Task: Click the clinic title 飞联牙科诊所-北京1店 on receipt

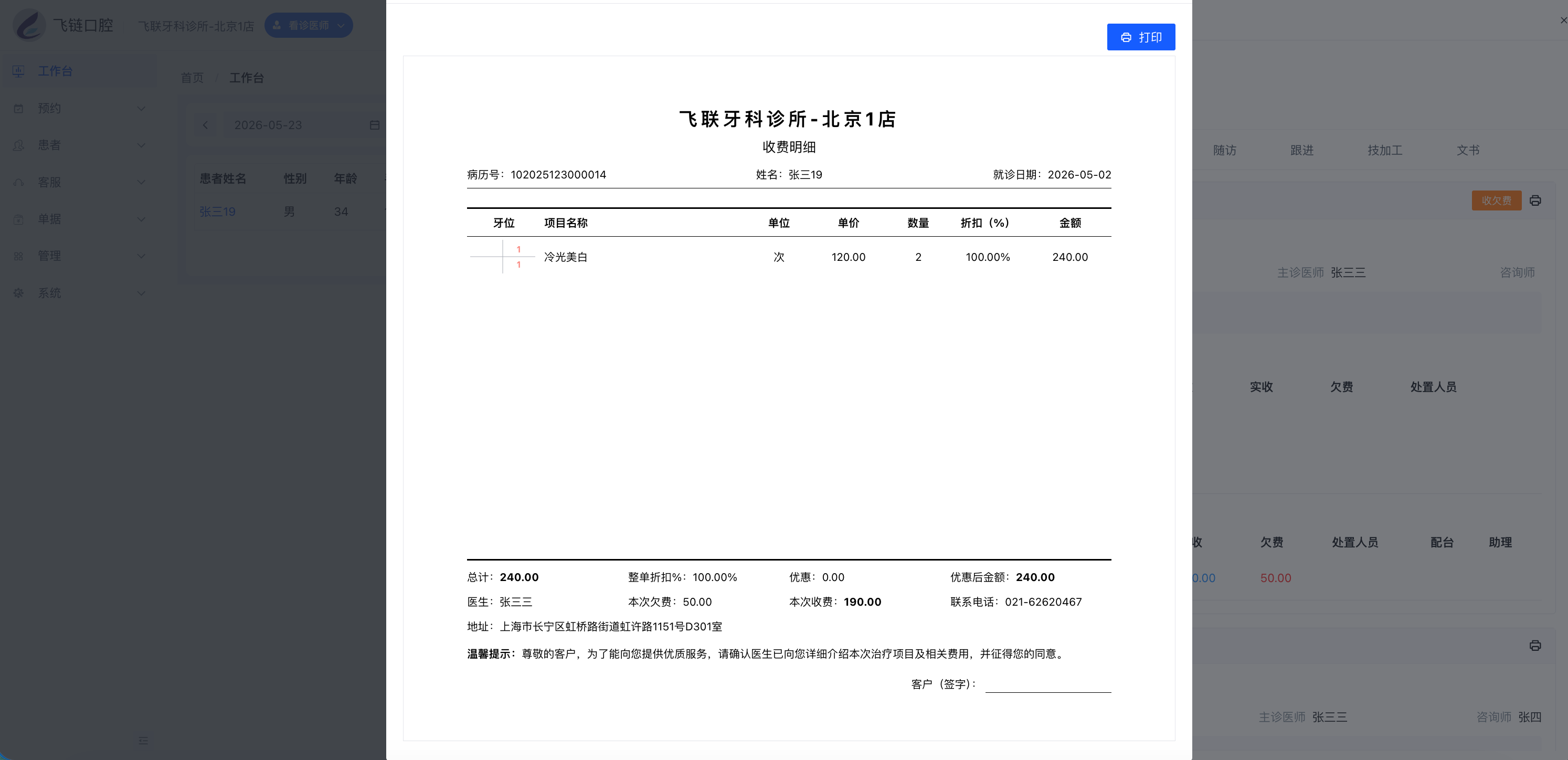Action: pyautogui.click(x=788, y=119)
